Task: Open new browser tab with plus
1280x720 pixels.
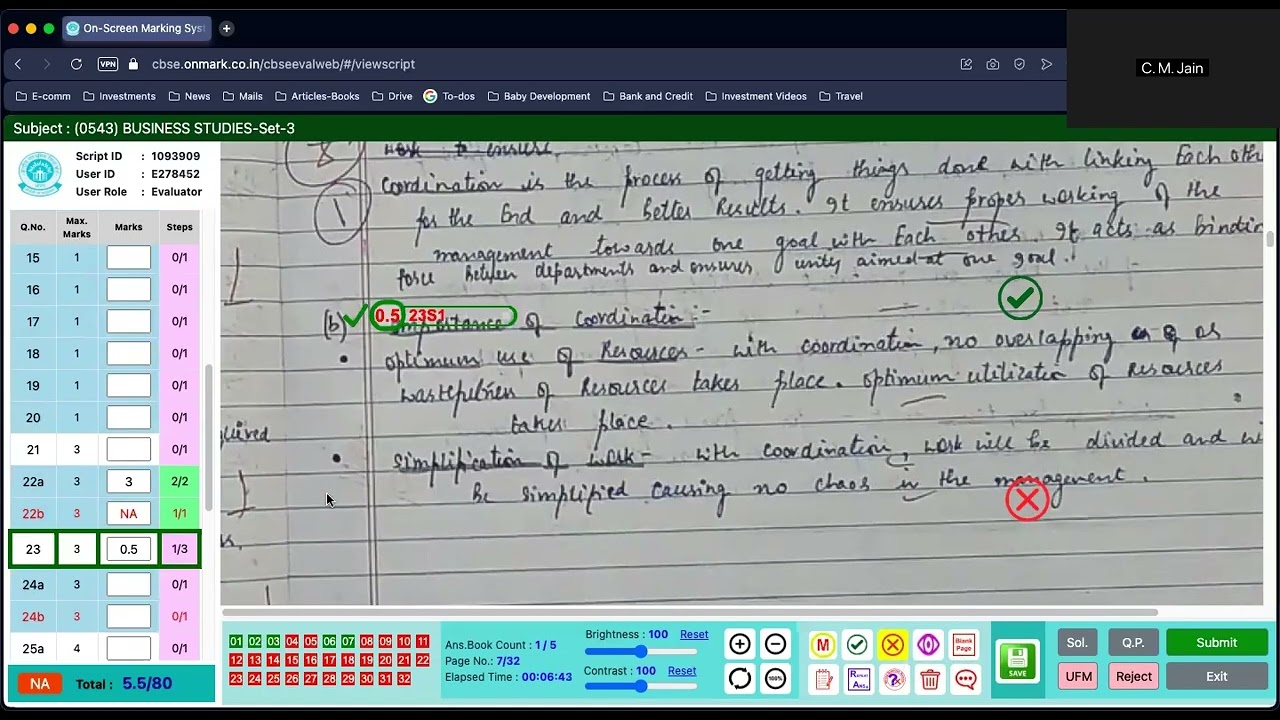Action: click(x=226, y=28)
